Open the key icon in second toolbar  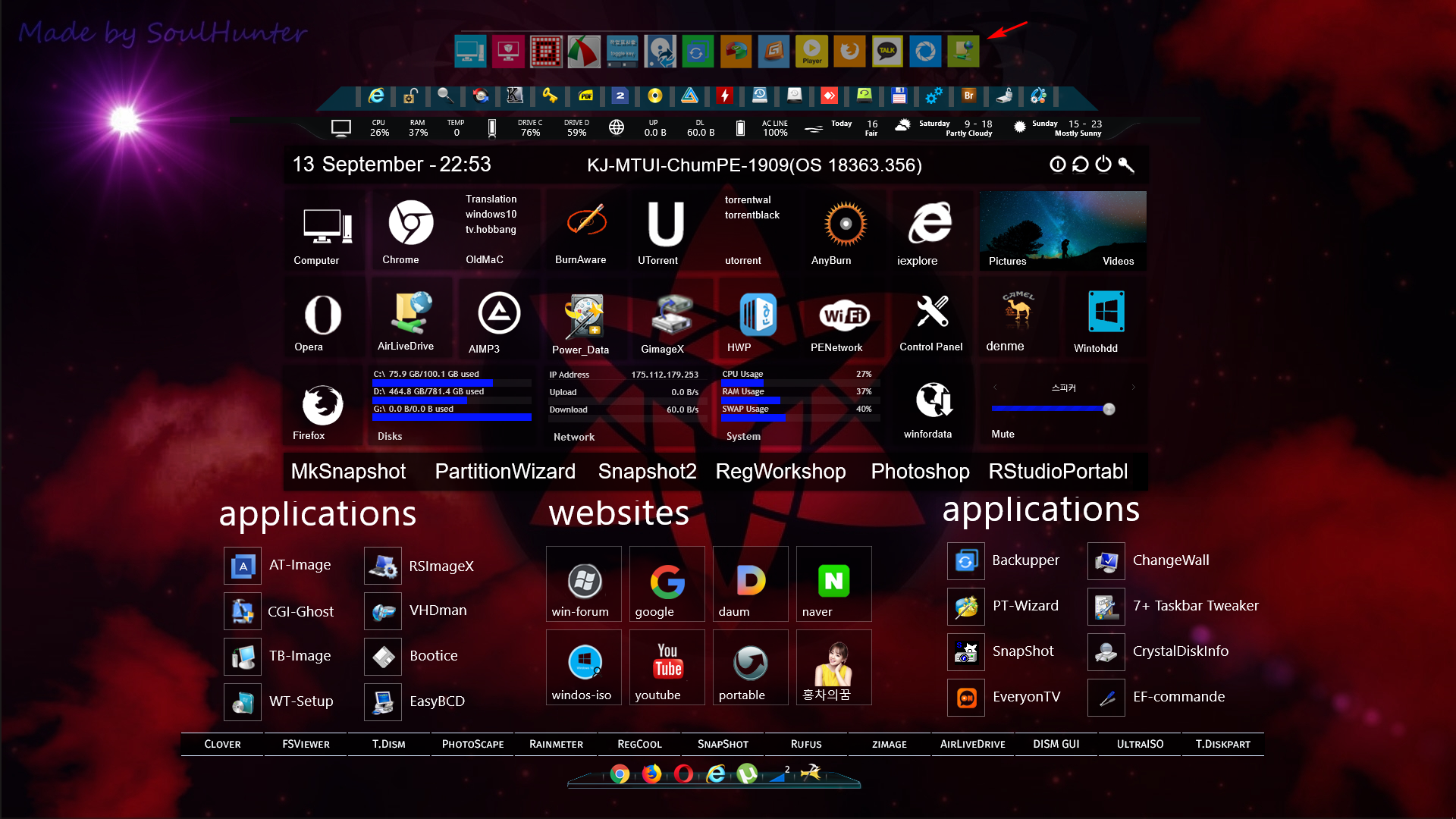(550, 96)
